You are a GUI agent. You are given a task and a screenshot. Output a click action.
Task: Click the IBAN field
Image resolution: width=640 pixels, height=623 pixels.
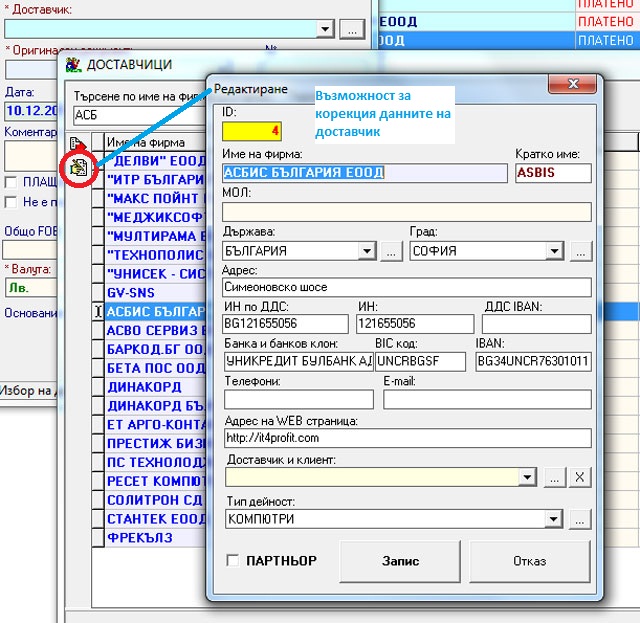533,361
